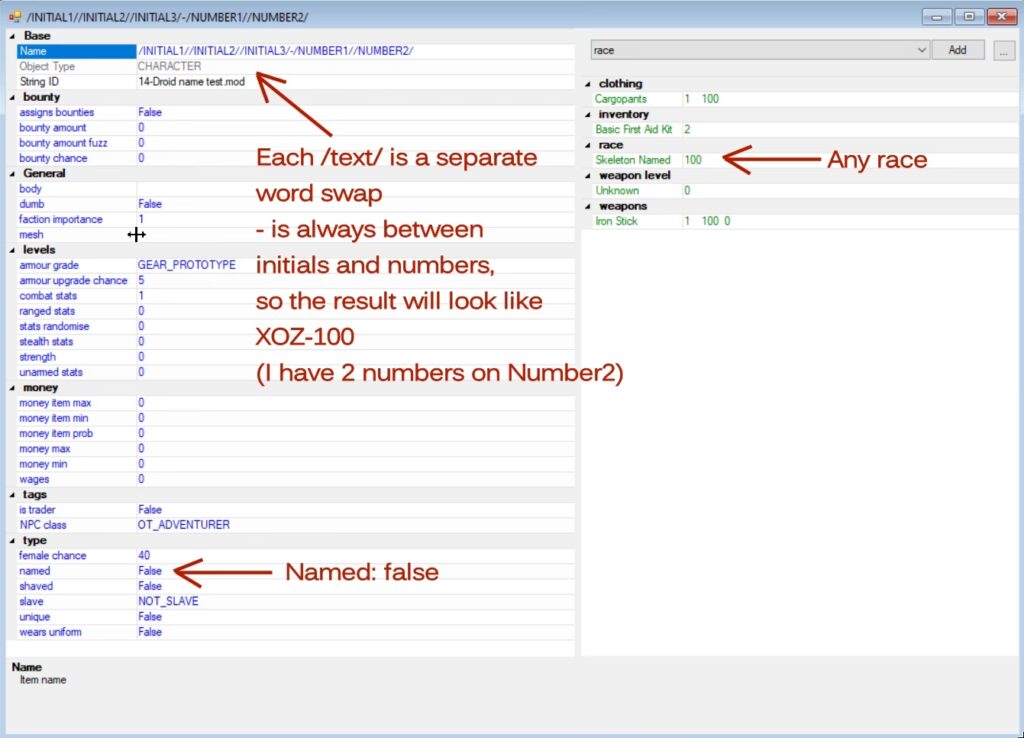Select the Basic First Aid Kit entry
1024x738 pixels.
pyautogui.click(x=633, y=129)
